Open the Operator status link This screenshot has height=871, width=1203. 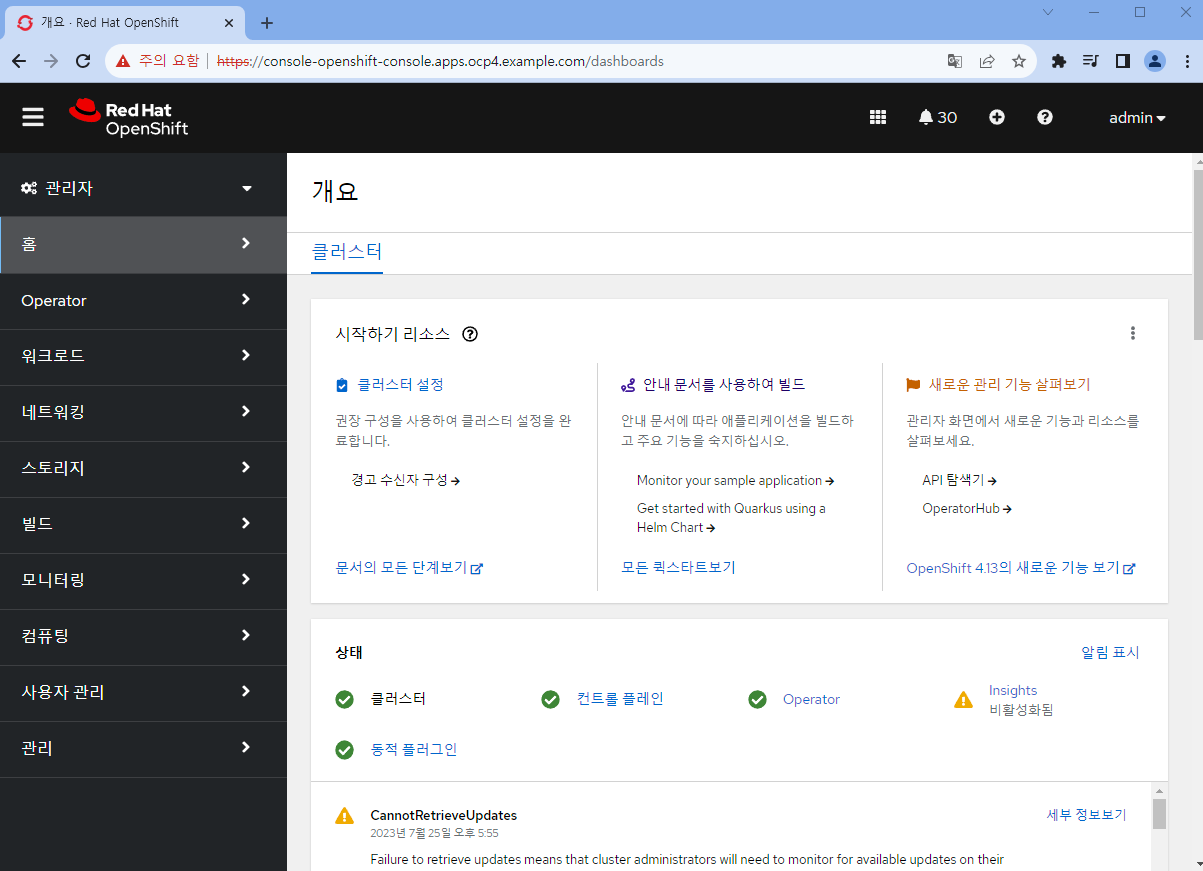tap(811, 699)
